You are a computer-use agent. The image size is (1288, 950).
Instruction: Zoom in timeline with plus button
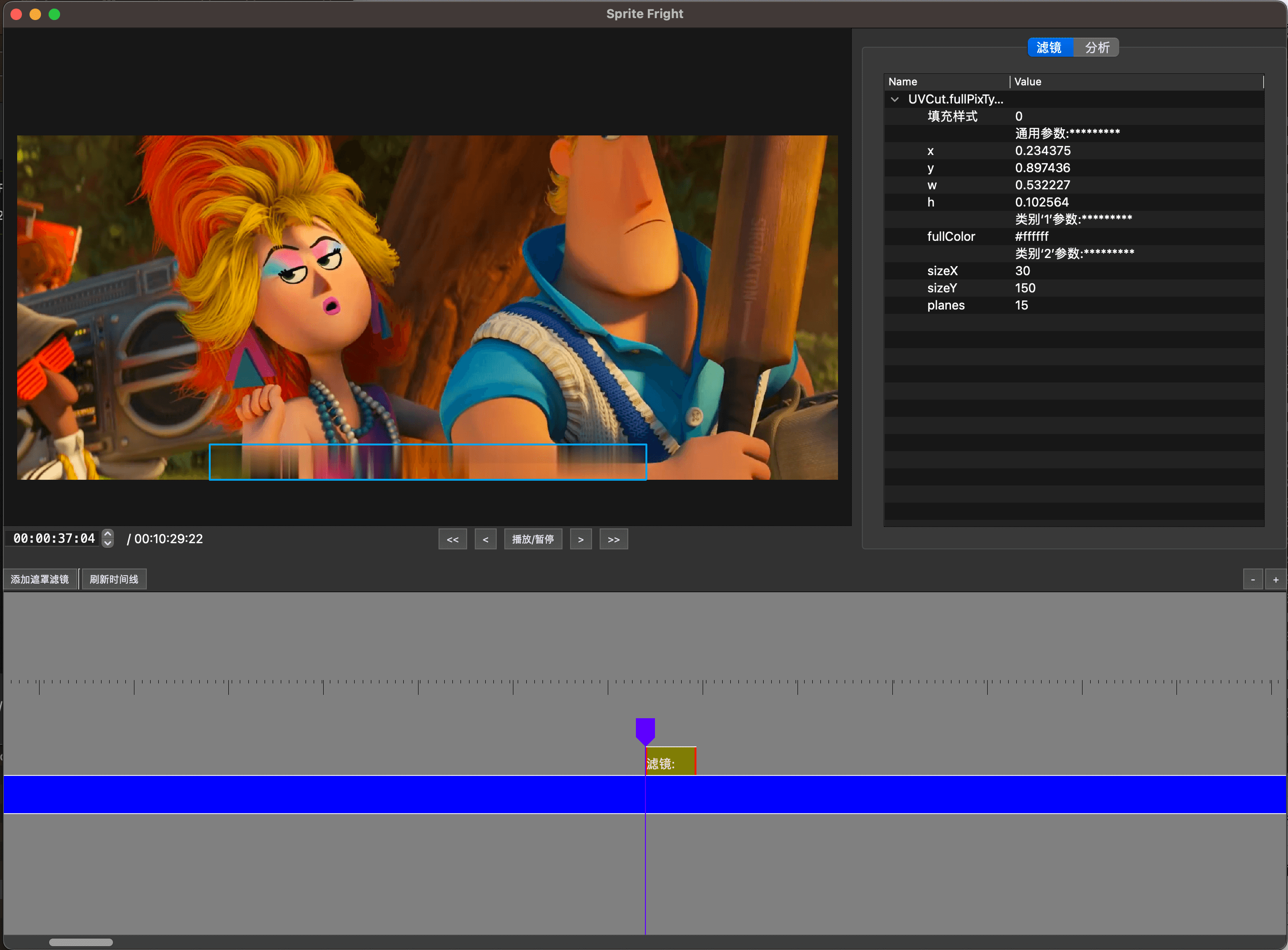pyautogui.click(x=1275, y=579)
